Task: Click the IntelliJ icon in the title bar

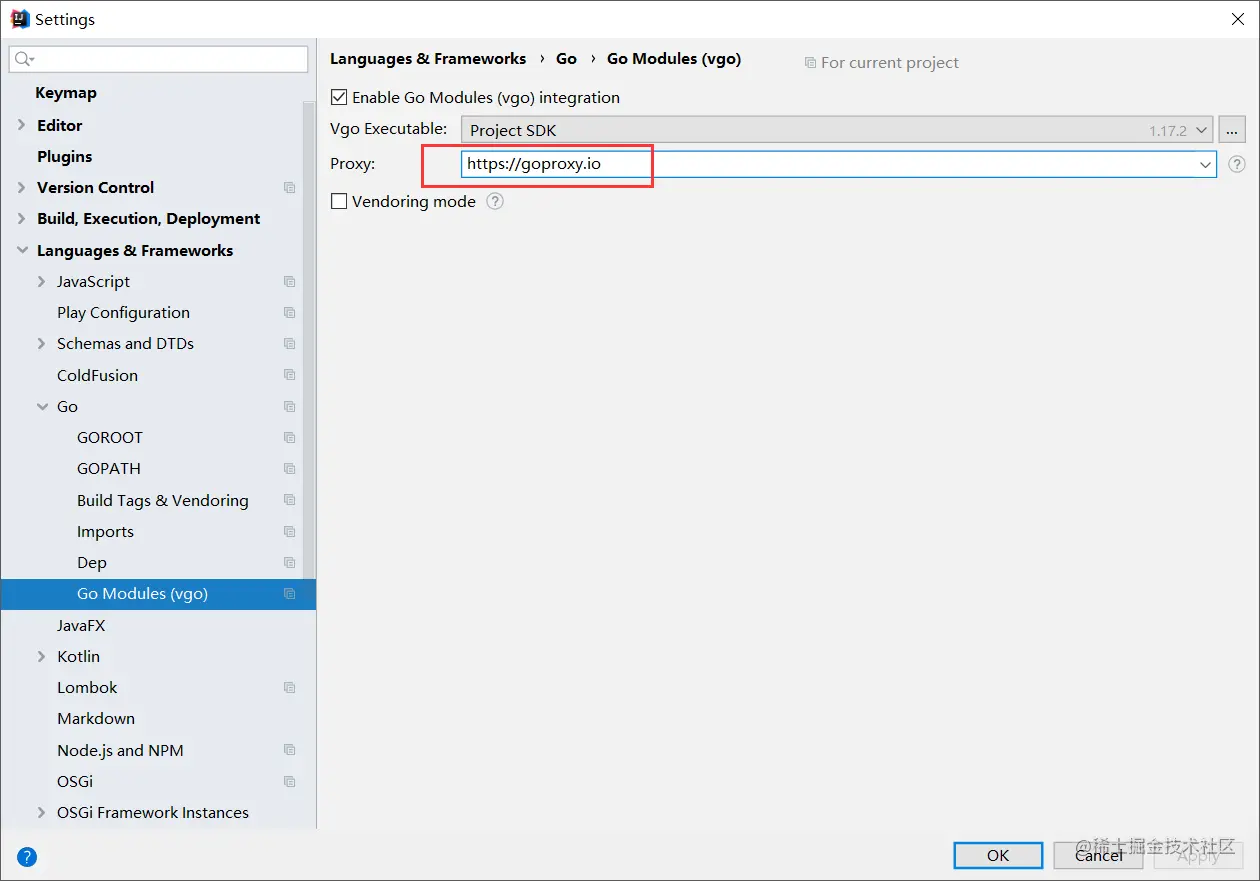Action: pos(20,19)
